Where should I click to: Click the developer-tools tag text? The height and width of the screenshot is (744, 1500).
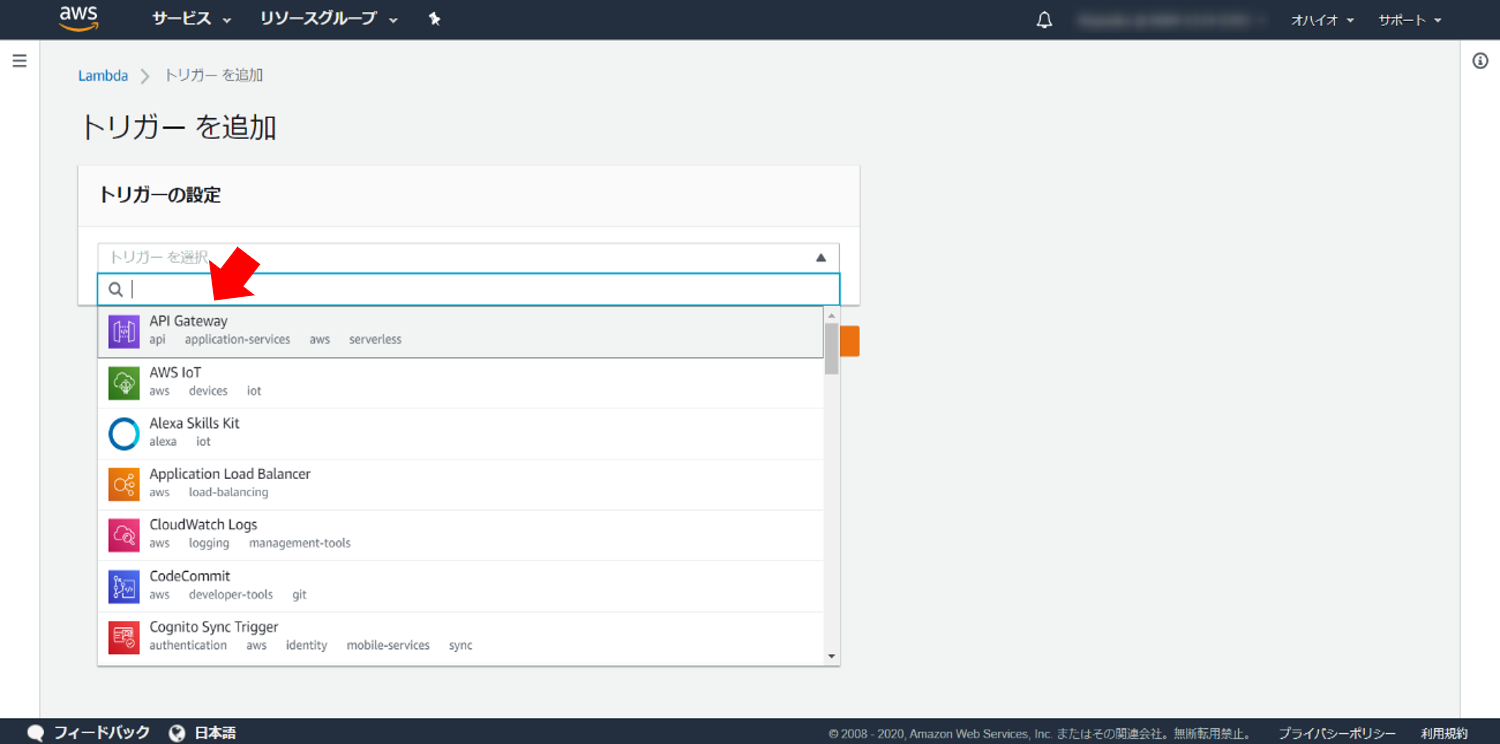pos(231,594)
